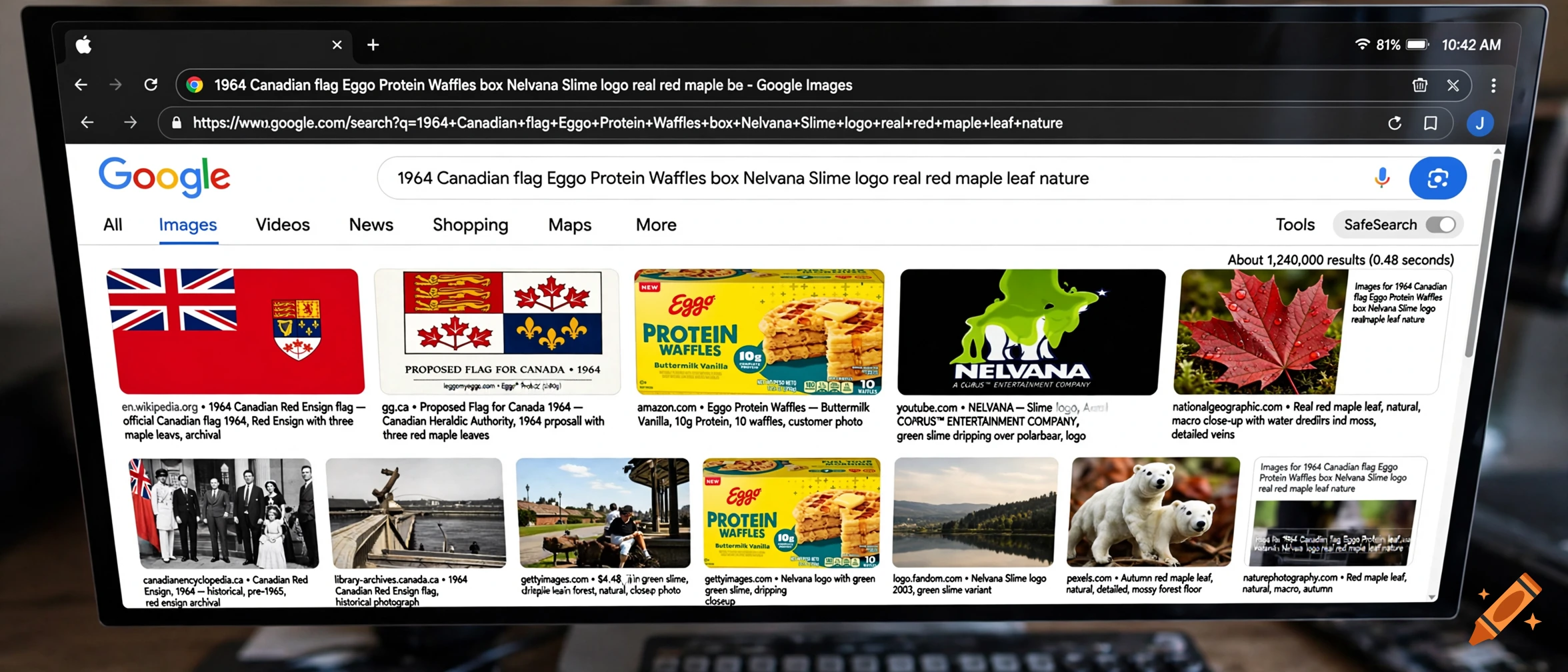Open logo.fandom.com Nelvana Slime logo link
The width and height of the screenshot is (1568, 672).
coord(969,584)
